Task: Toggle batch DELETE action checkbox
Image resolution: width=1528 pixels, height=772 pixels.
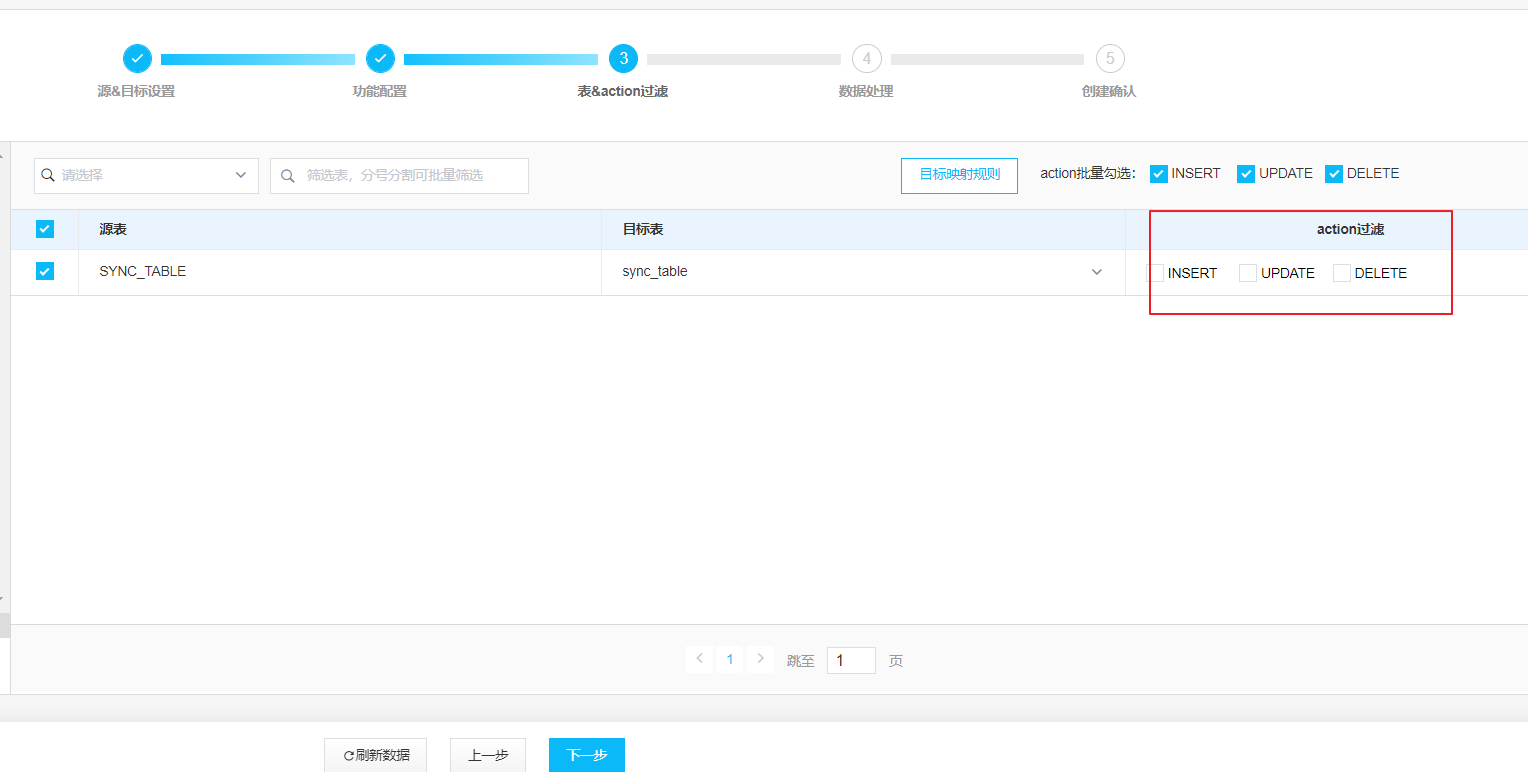Action: pyautogui.click(x=1334, y=174)
